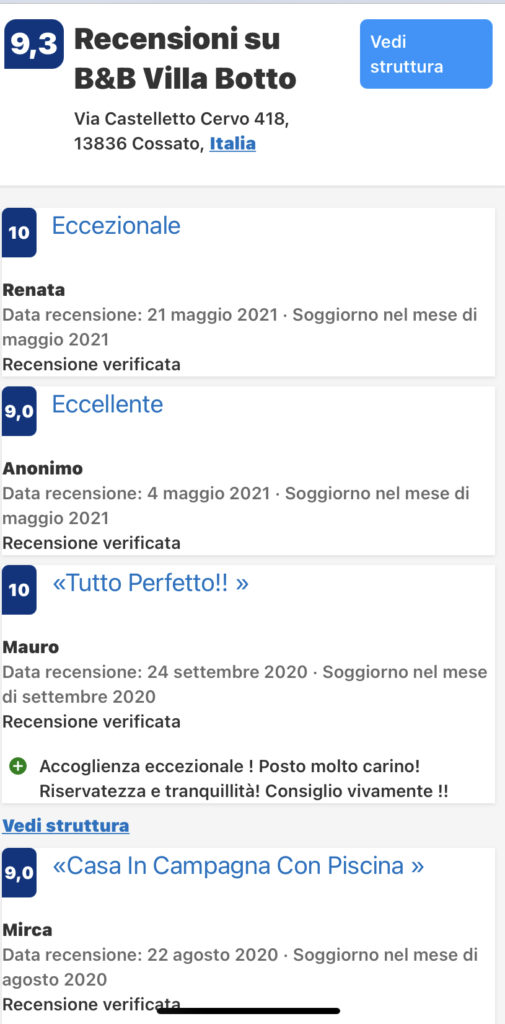This screenshot has width=505, height=1024.
Task: Select reviewer name Mirca
Action: (x=27, y=929)
